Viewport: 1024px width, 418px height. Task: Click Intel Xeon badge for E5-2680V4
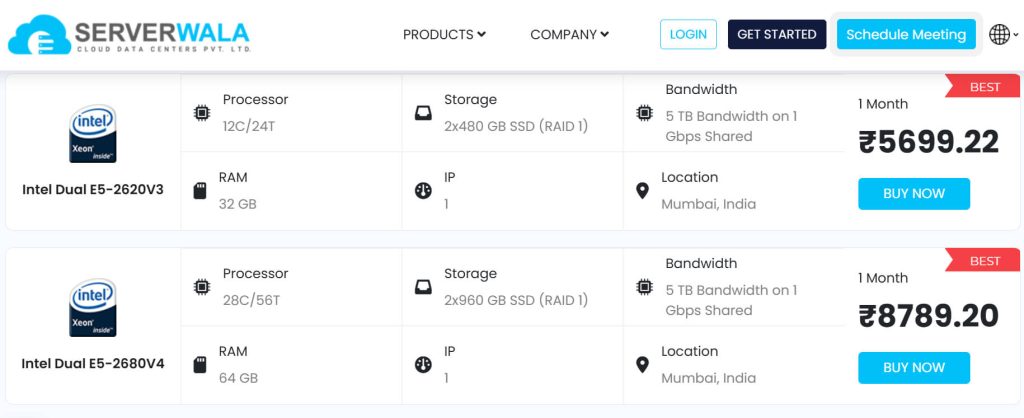93,308
